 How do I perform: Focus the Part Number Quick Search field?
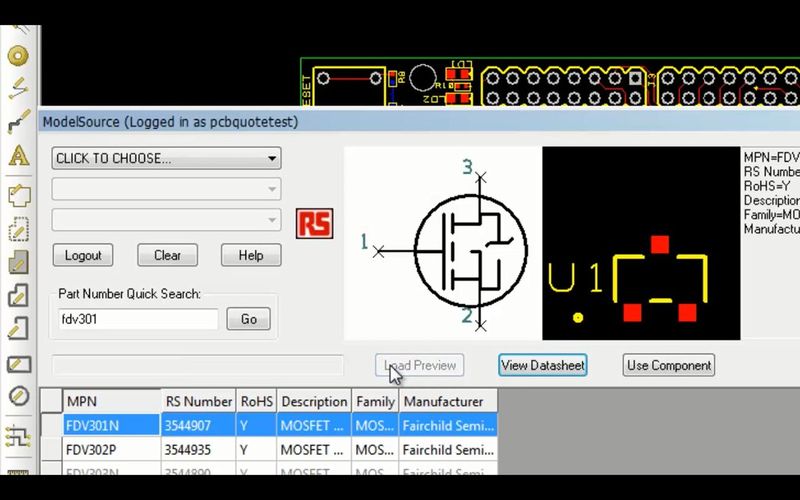(138, 319)
